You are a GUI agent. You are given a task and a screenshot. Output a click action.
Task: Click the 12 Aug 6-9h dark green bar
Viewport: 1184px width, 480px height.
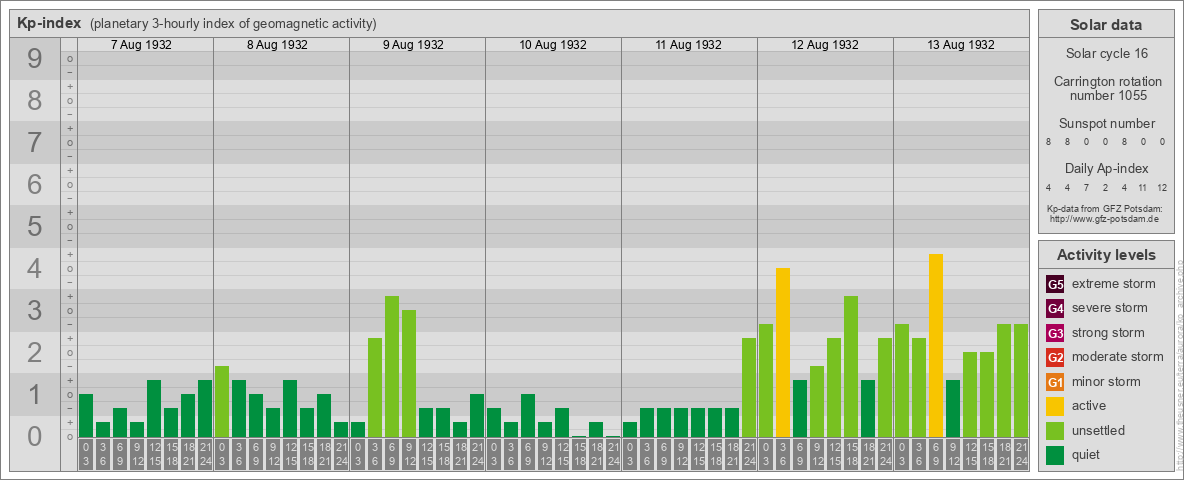coord(800,408)
